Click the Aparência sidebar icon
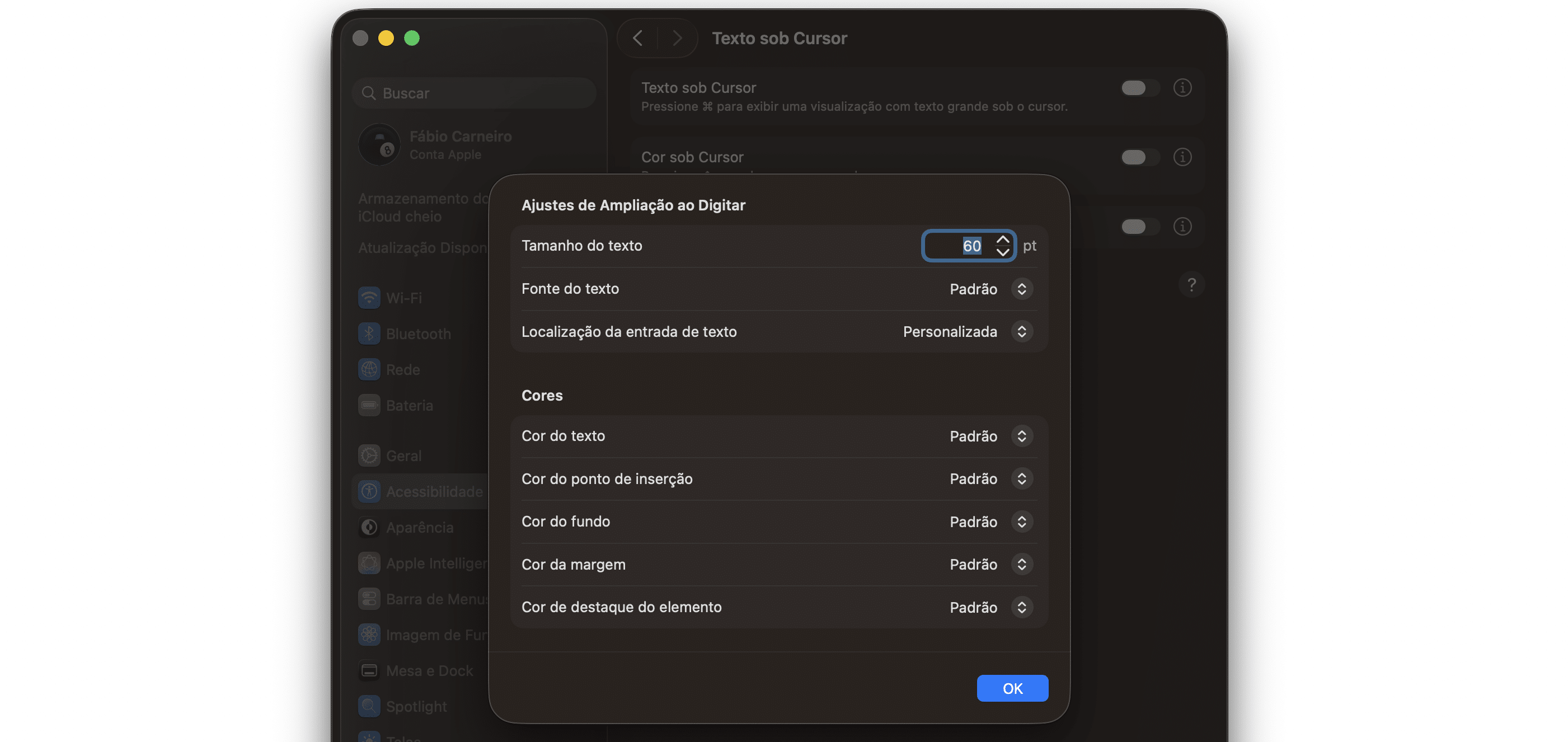This screenshot has height=742, width=1568. [x=369, y=527]
